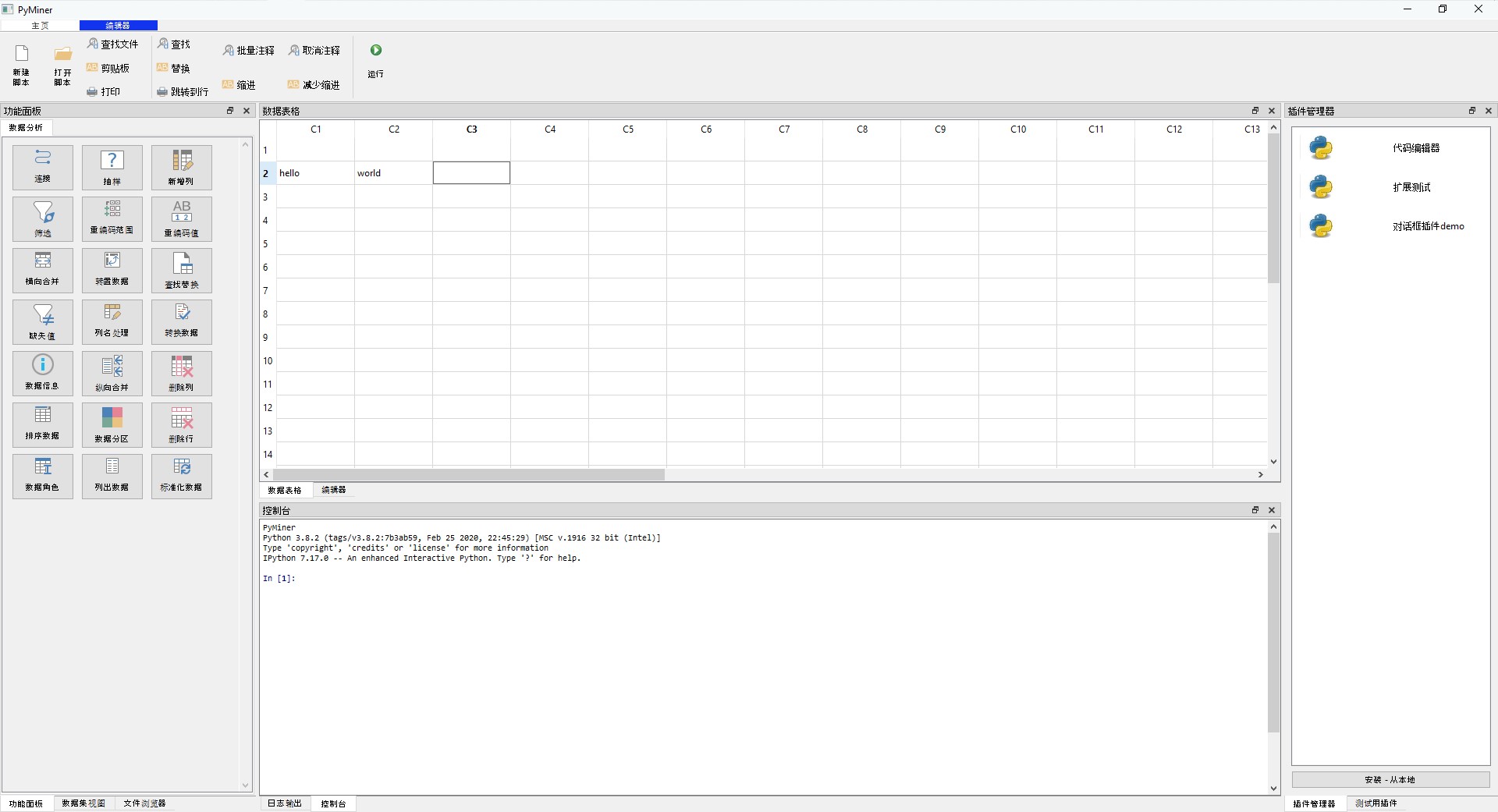Image resolution: width=1498 pixels, height=812 pixels.
Task: Click the 查找 search tool
Action: [174, 44]
